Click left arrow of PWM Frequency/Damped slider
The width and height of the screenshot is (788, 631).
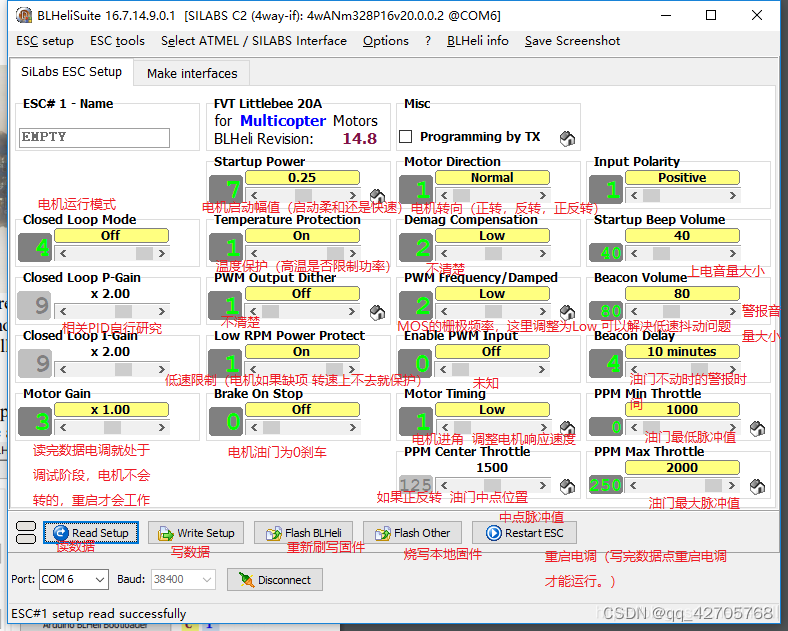[x=444, y=311]
